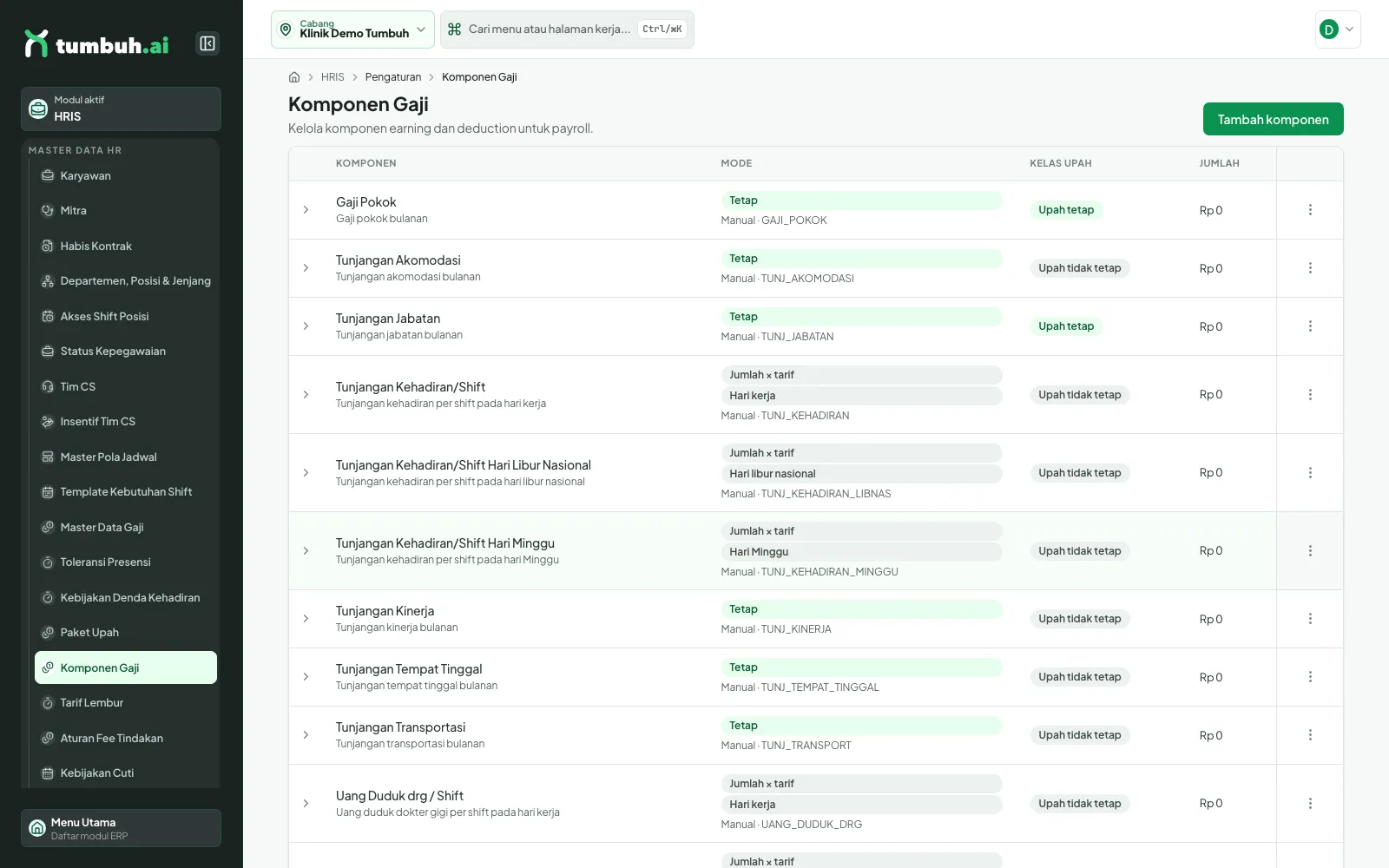1389x868 pixels.
Task: Open the user account dropdown arrow
Action: tap(1349, 30)
